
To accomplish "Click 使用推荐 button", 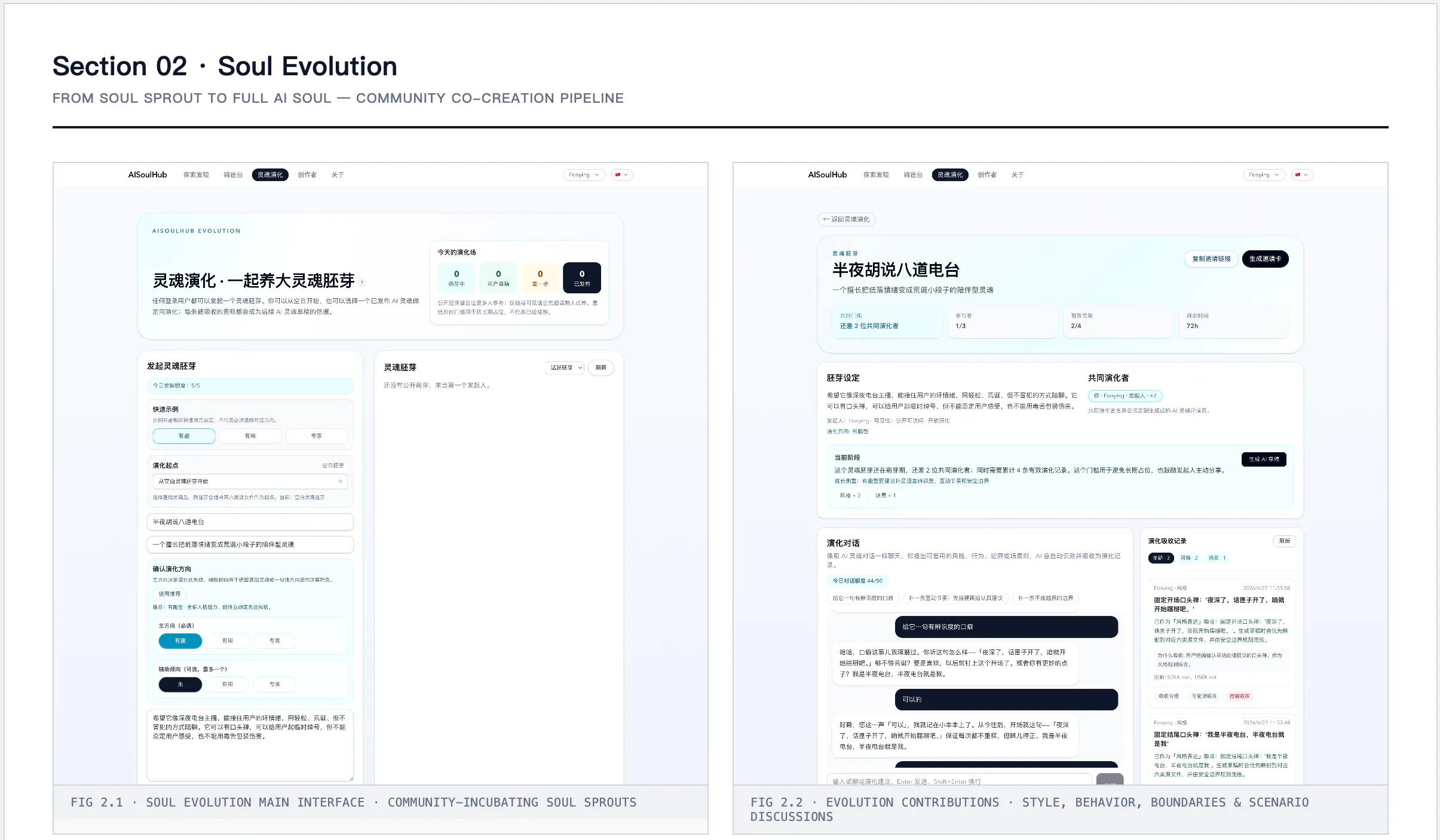I will coord(170,594).
